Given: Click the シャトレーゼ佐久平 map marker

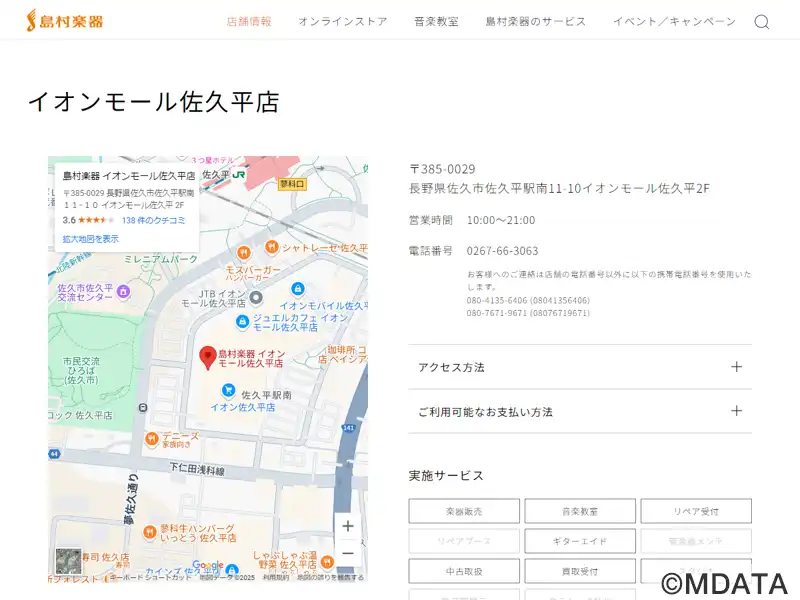Looking at the screenshot, I should [x=272, y=247].
